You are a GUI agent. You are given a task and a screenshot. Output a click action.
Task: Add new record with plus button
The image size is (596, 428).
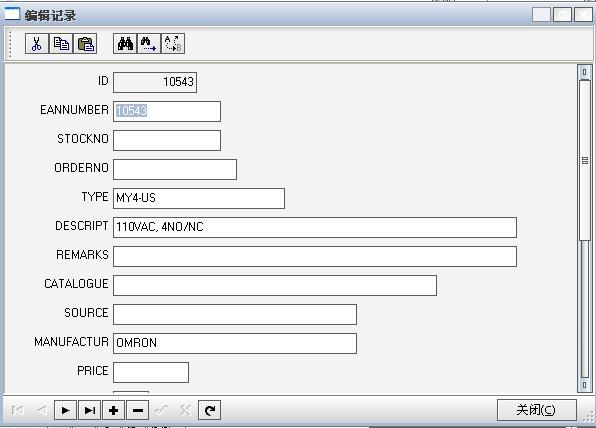(113, 410)
